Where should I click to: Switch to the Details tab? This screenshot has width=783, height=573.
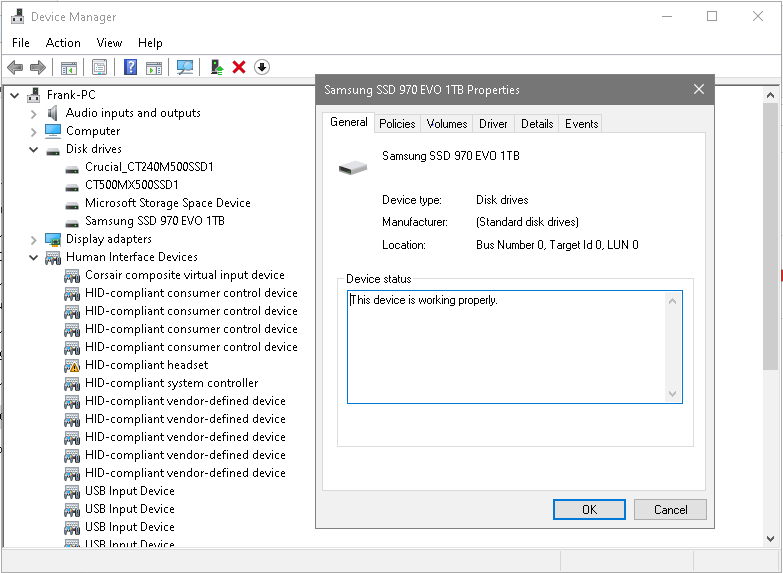pos(537,124)
